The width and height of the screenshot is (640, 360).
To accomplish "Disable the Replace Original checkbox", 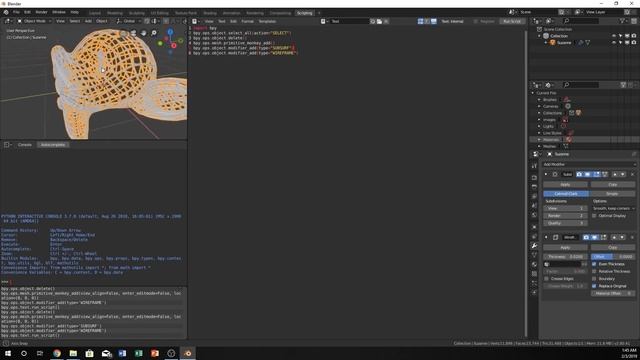I will click(594, 286).
